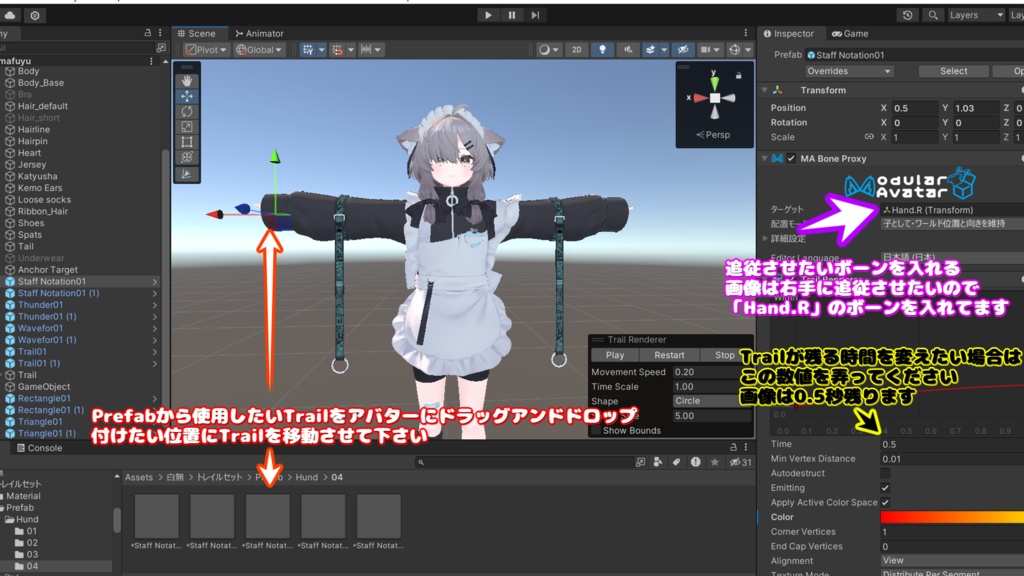This screenshot has height=576, width=1024.
Task: Open the Layers dropdown
Action: [976, 15]
